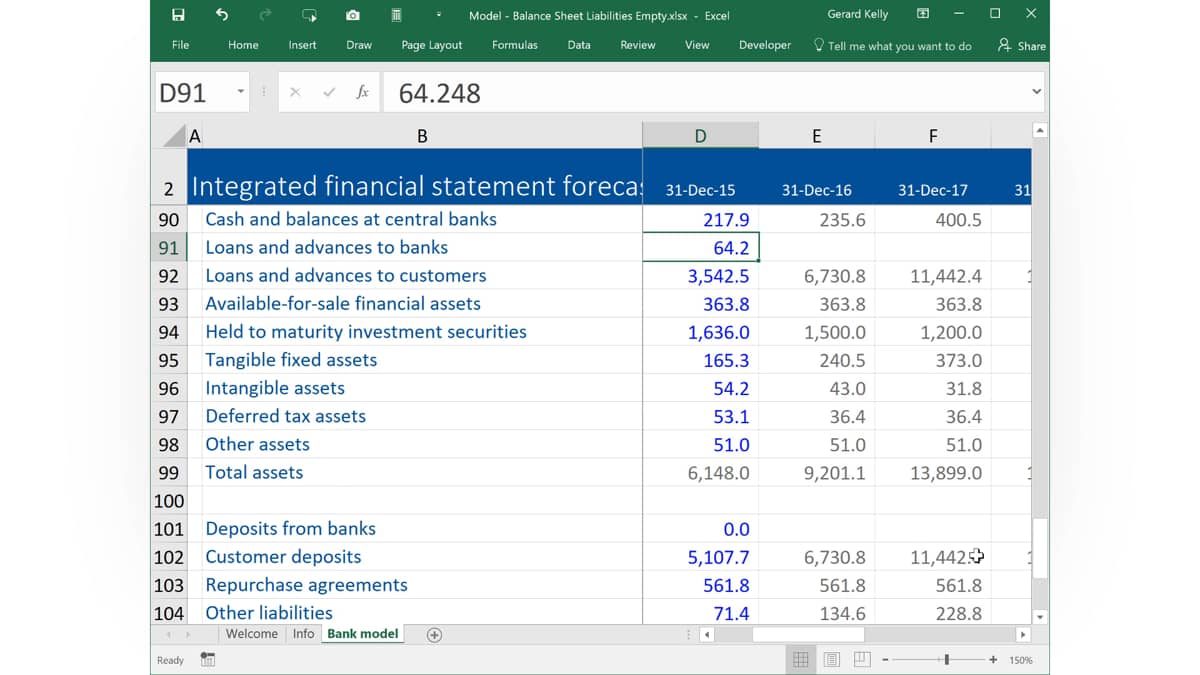The width and height of the screenshot is (1200, 675).
Task: Open the calculator icon in quick access toolbar
Action: click(396, 15)
